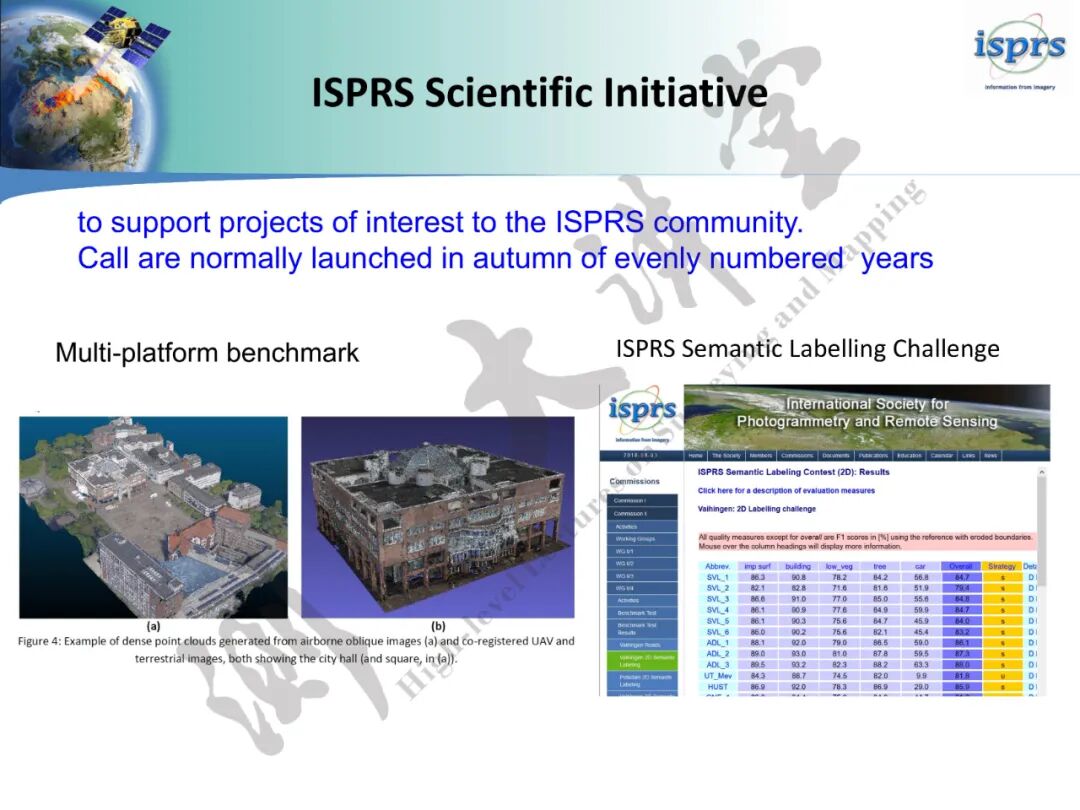Open the Home menu on the ISPRS webpage
The width and height of the screenshot is (1080, 810).
pos(696,455)
